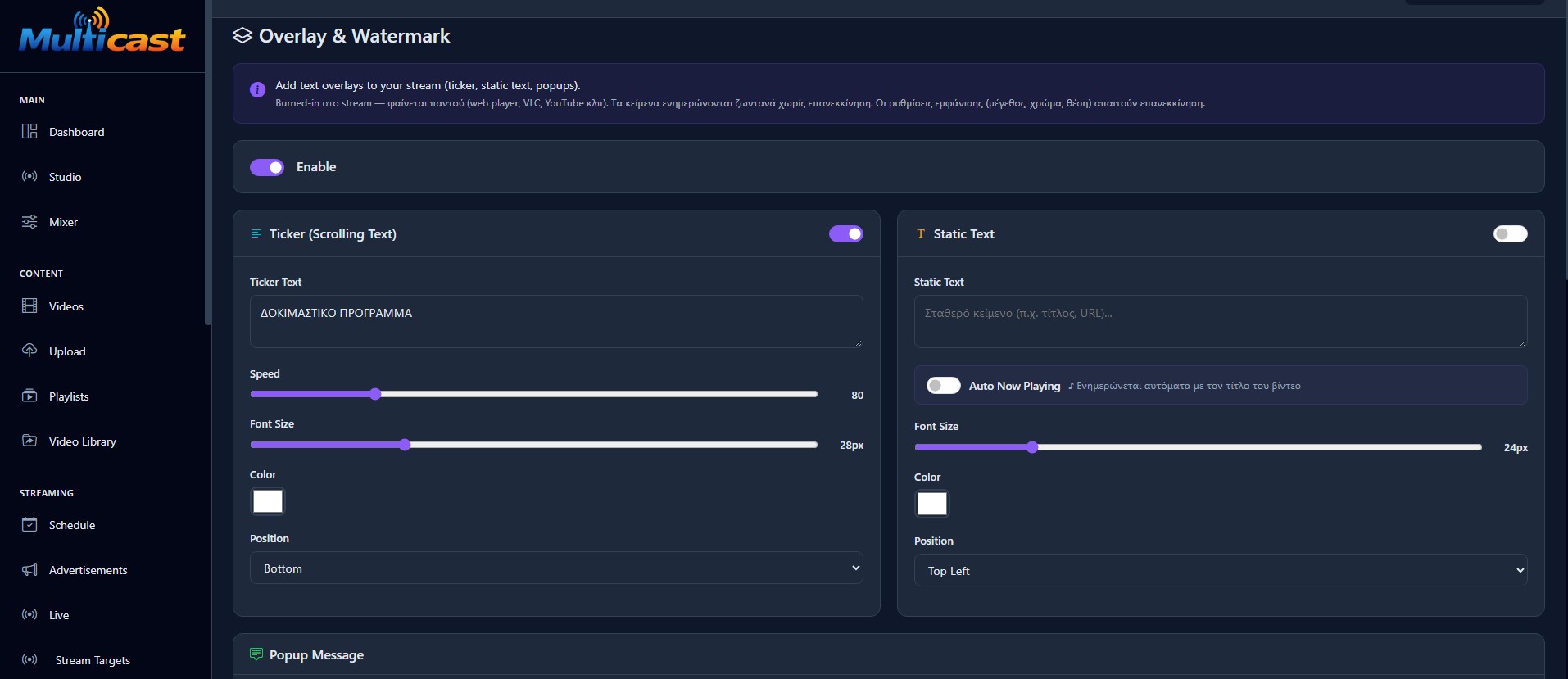1568x679 pixels.
Task: Click the sidebar vertical scrollbar
Action: point(208,164)
